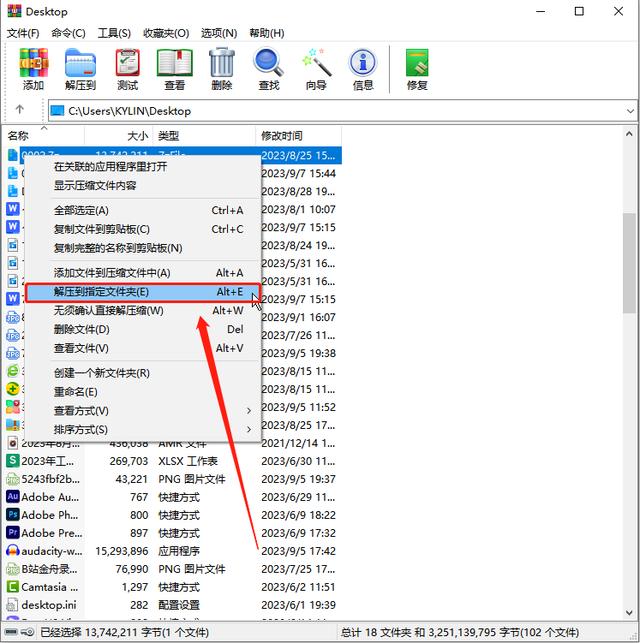
Task: Click the 添加 (Add) toolbar icon
Action: coord(34,68)
